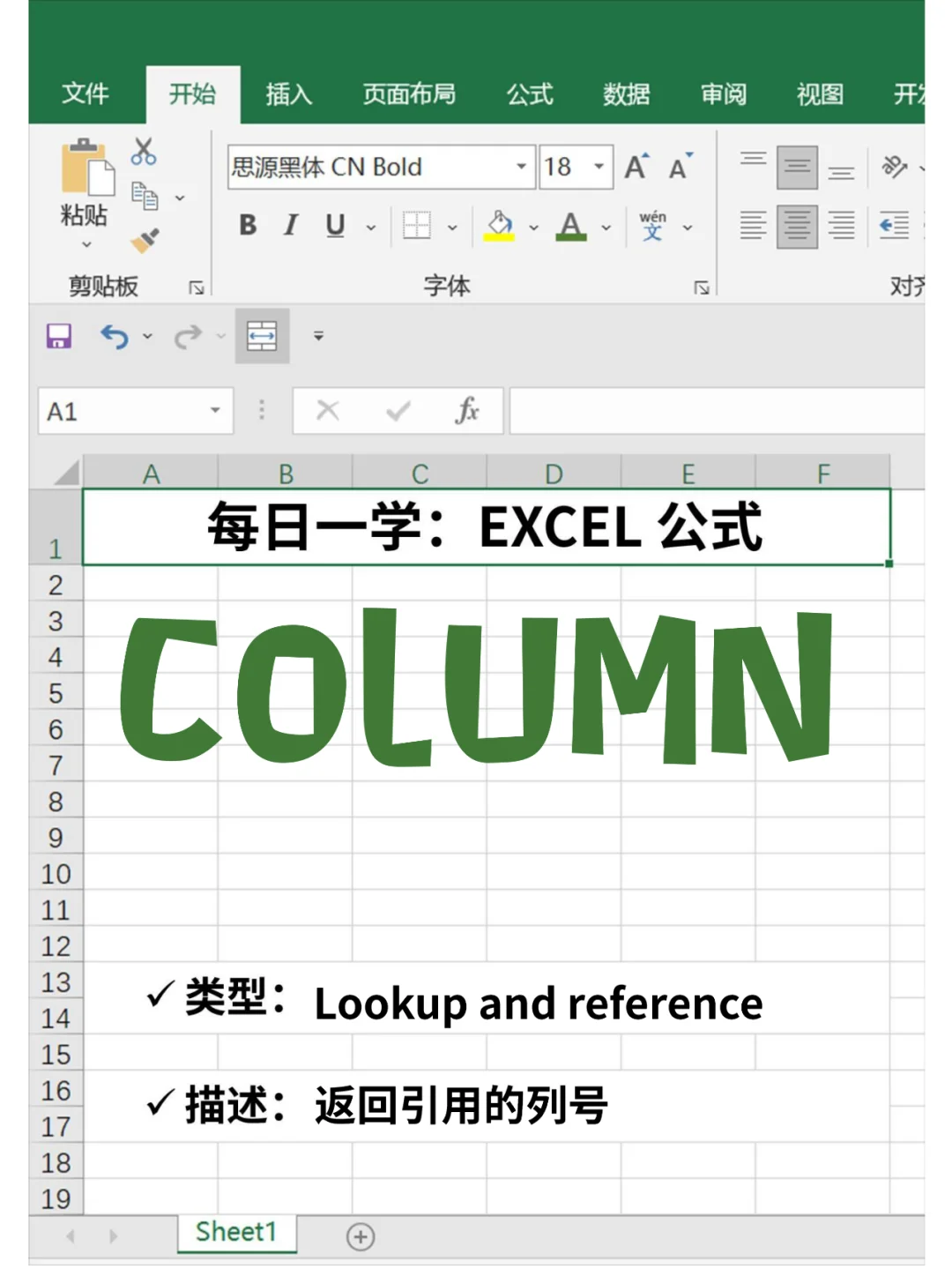The height and width of the screenshot is (1269, 952).
Task: Undo the last action
Action: click(x=115, y=336)
